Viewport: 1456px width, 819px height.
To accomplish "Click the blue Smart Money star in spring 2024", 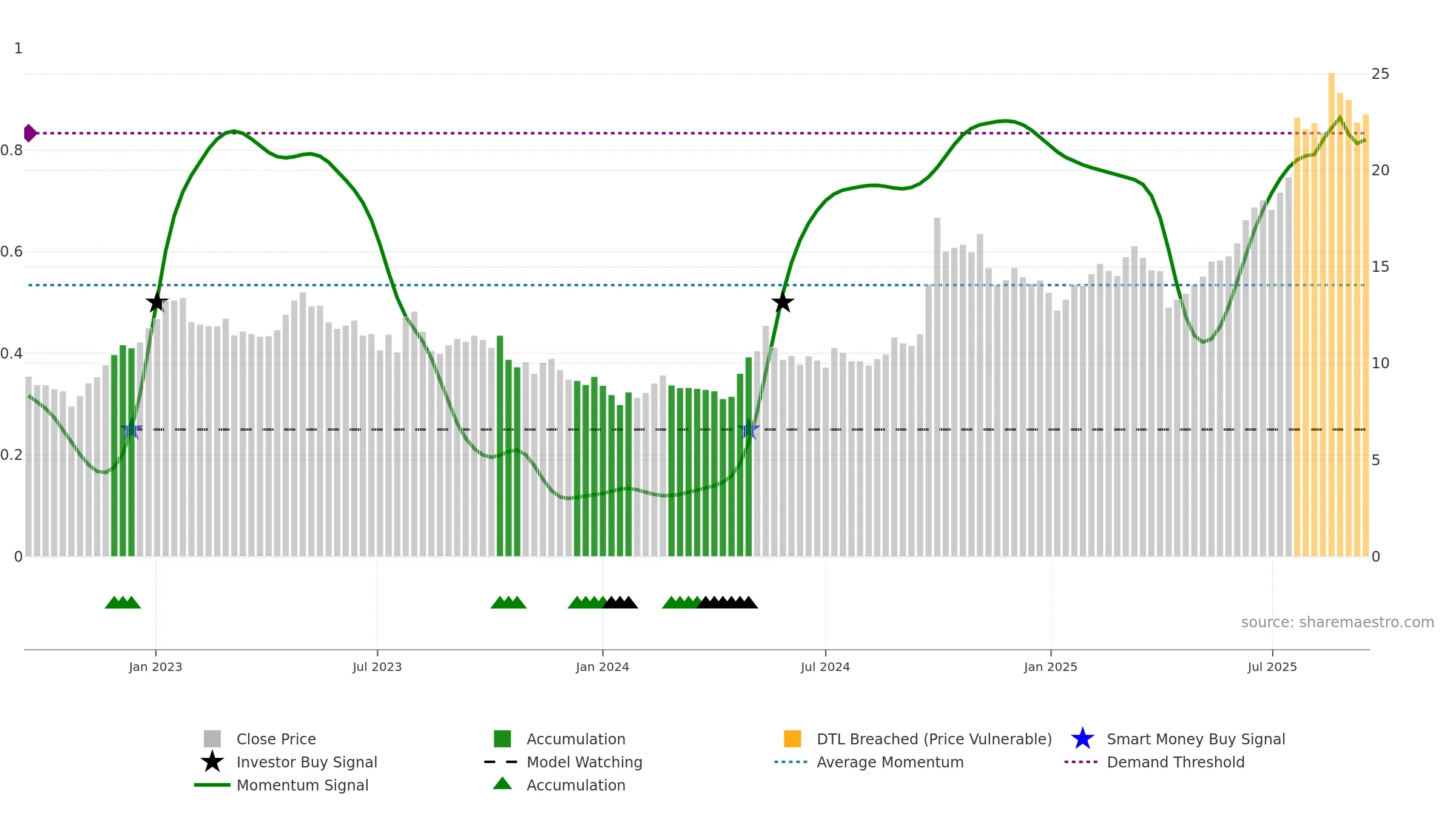I will coord(749,430).
